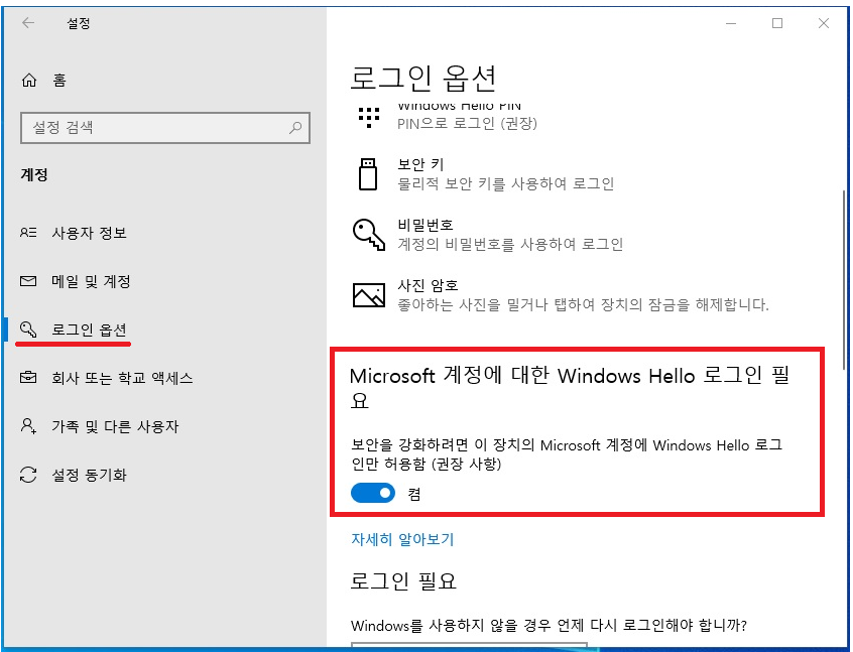Click the re-login question text under 로그인 필요

548,625
